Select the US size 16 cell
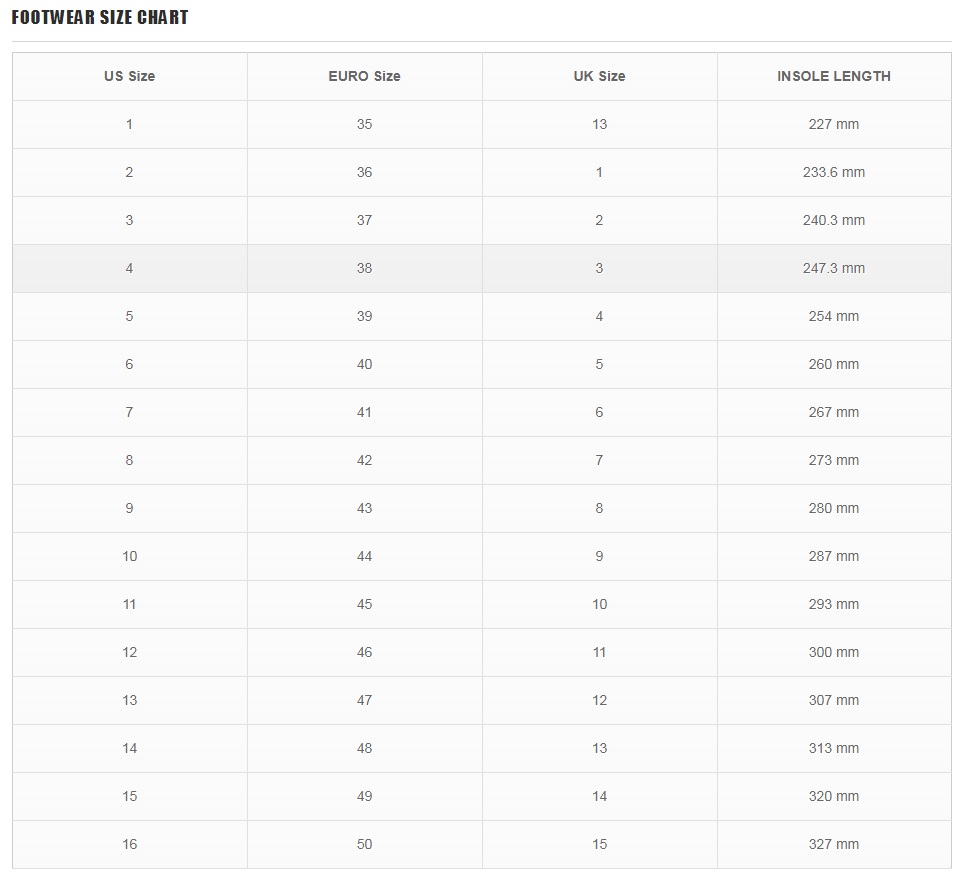This screenshot has height=882, width=965. point(130,844)
